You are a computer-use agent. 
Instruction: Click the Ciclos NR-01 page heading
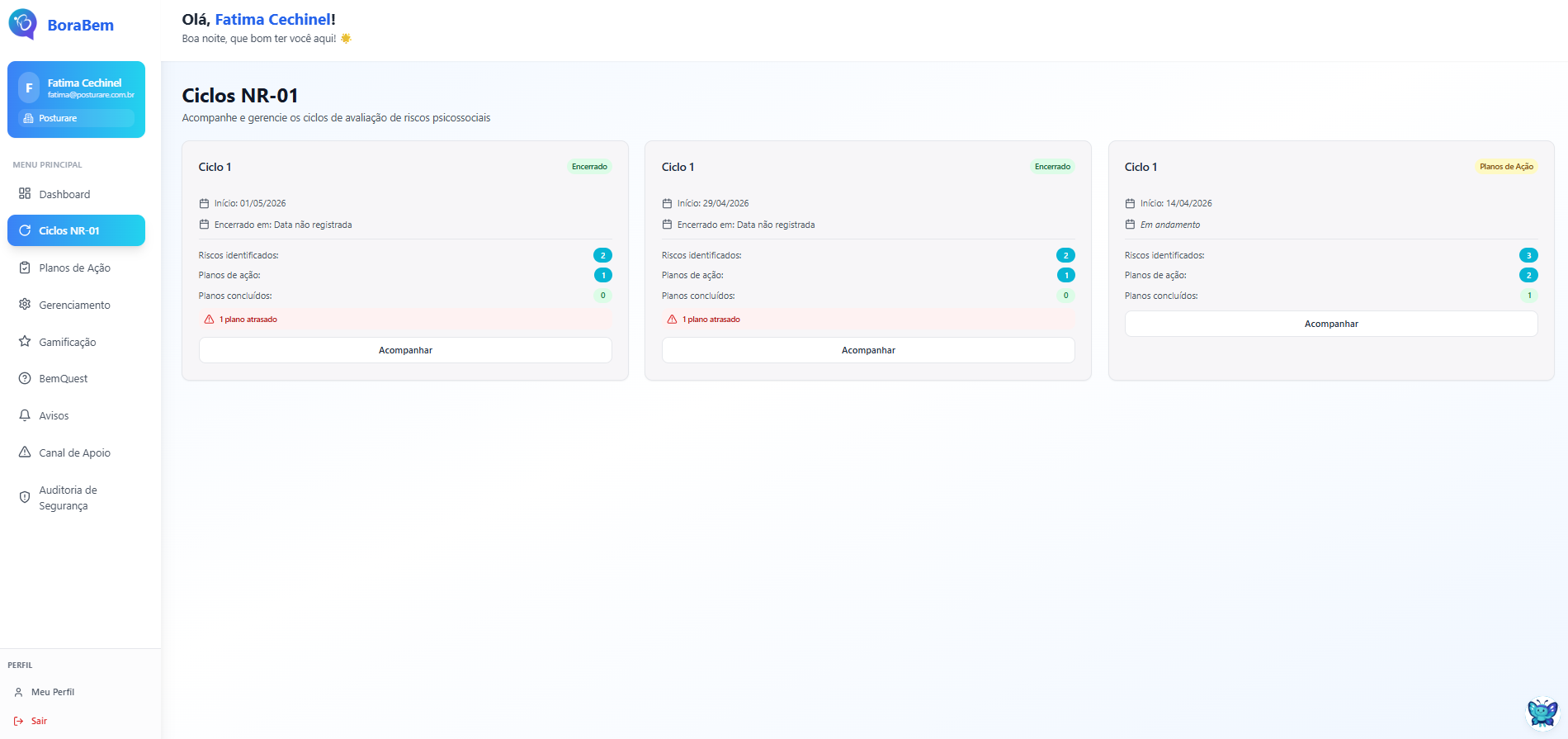click(x=240, y=96)
